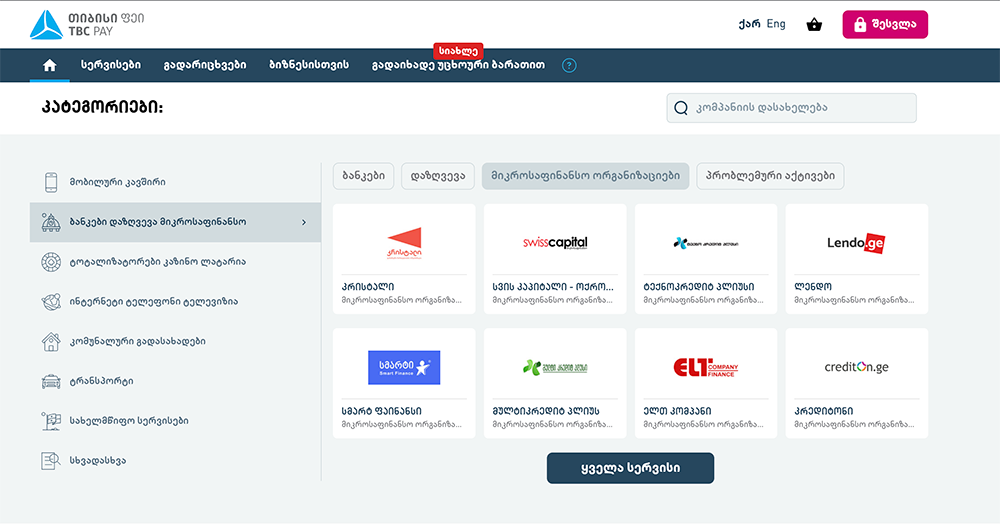
Task: Click the search magnifier icon
Action: click(x=680, y=108)
